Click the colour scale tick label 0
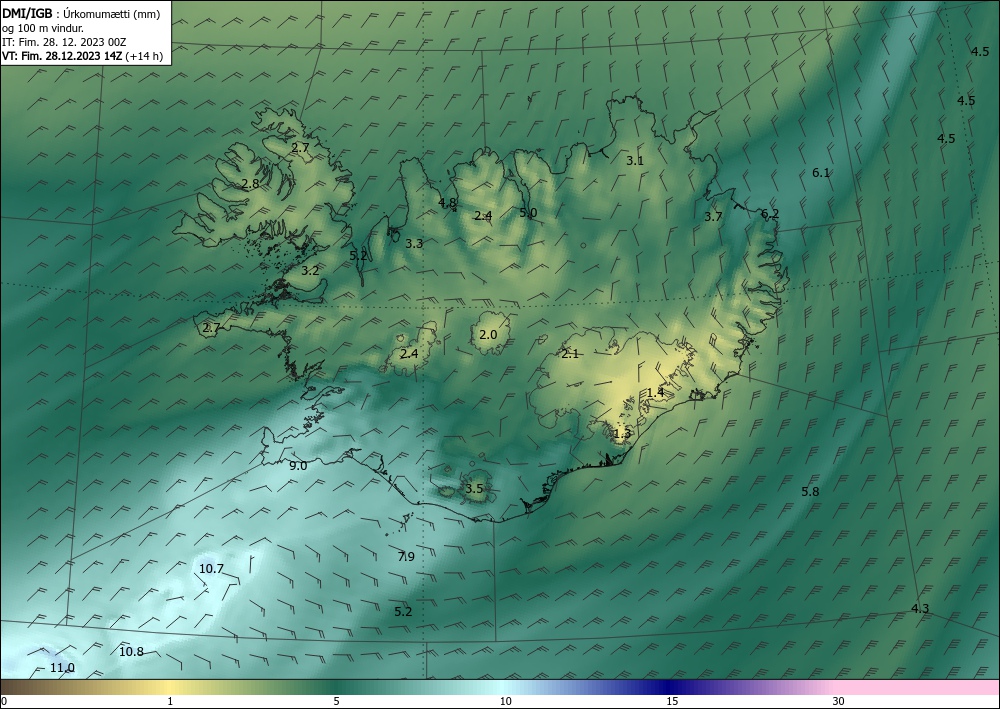The height and width of the screenshot is (709, 1000). pyautogui.click(x=4, y=701)
